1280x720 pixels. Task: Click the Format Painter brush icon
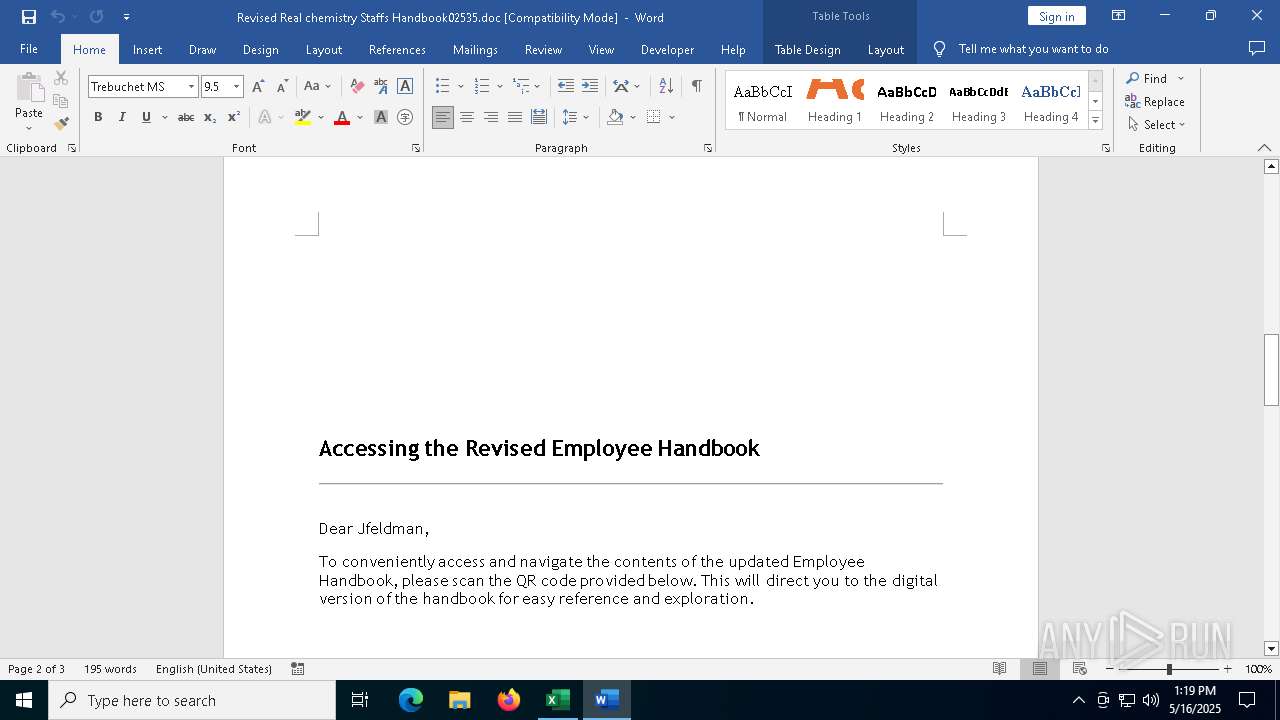(61, 124)
